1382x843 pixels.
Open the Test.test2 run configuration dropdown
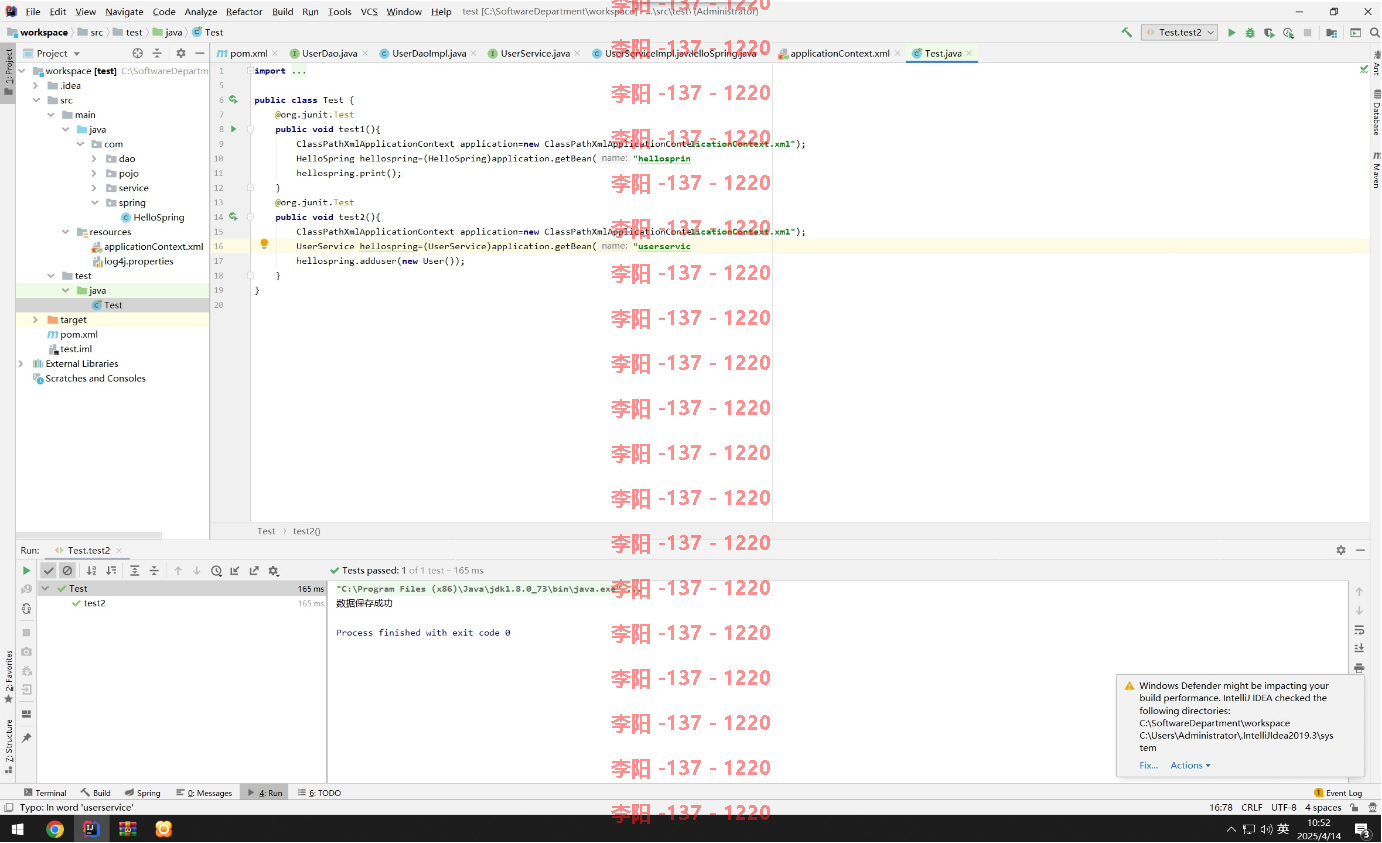pyautogui.click(x=1180, y=32)
